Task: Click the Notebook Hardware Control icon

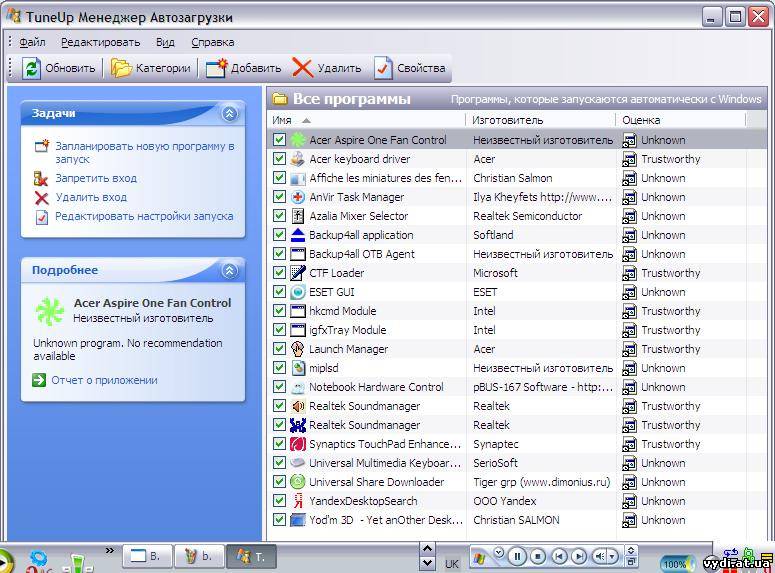Action: pyautogui.click(x=298, y=387)
